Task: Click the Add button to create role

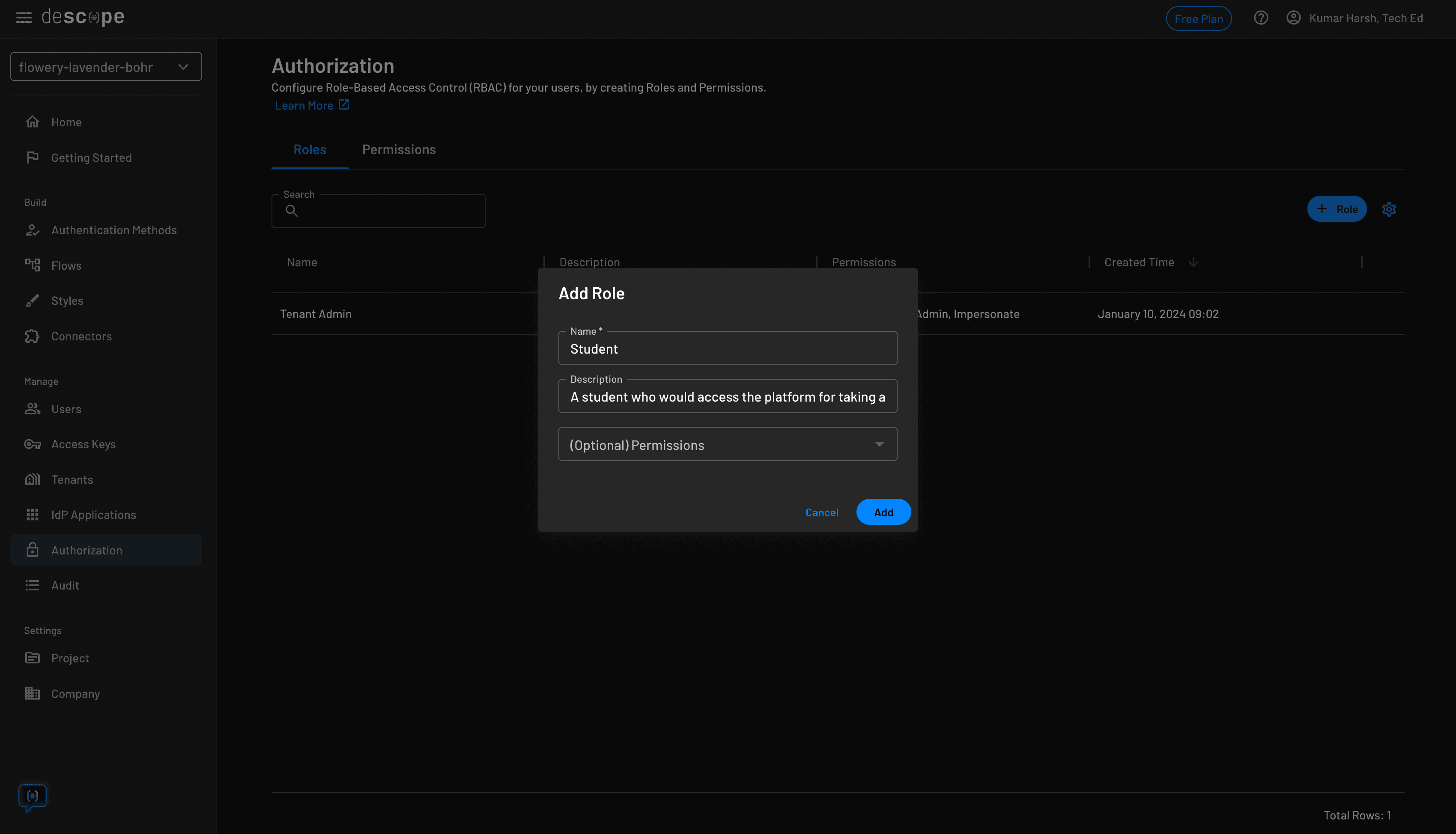Action: coord(883,512)
